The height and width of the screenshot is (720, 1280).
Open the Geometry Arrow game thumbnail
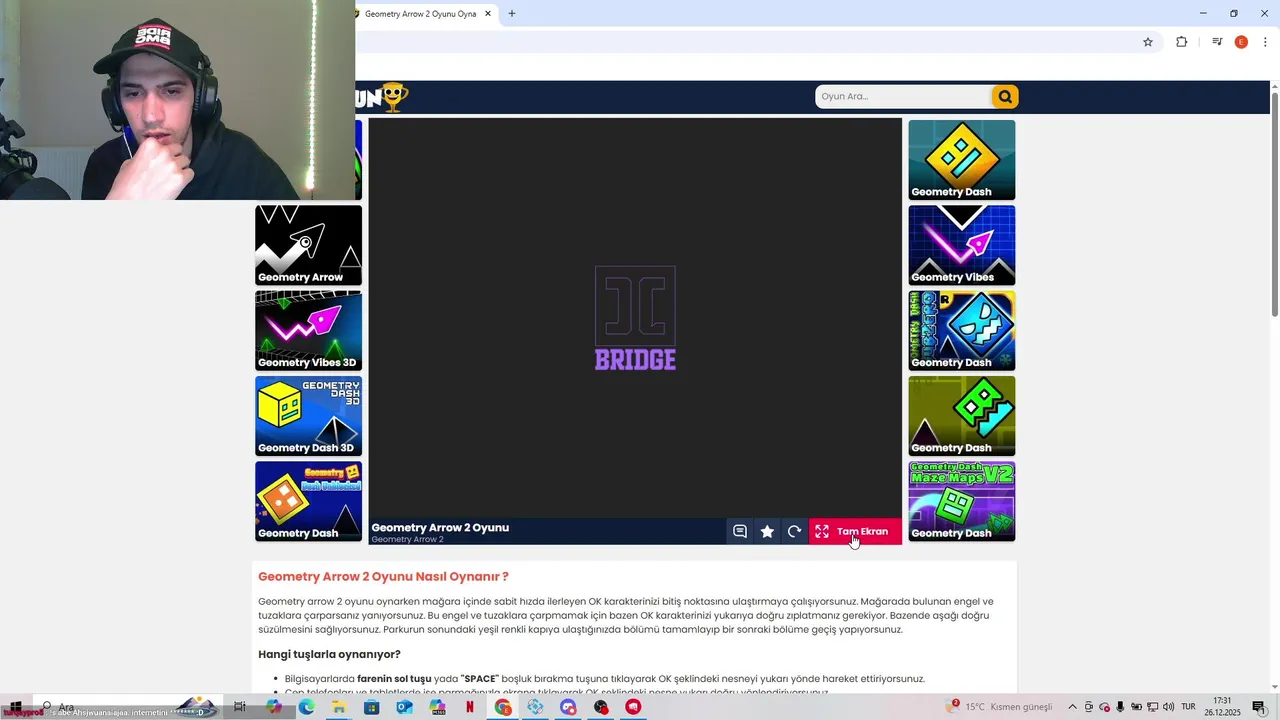tap(308, 245)
